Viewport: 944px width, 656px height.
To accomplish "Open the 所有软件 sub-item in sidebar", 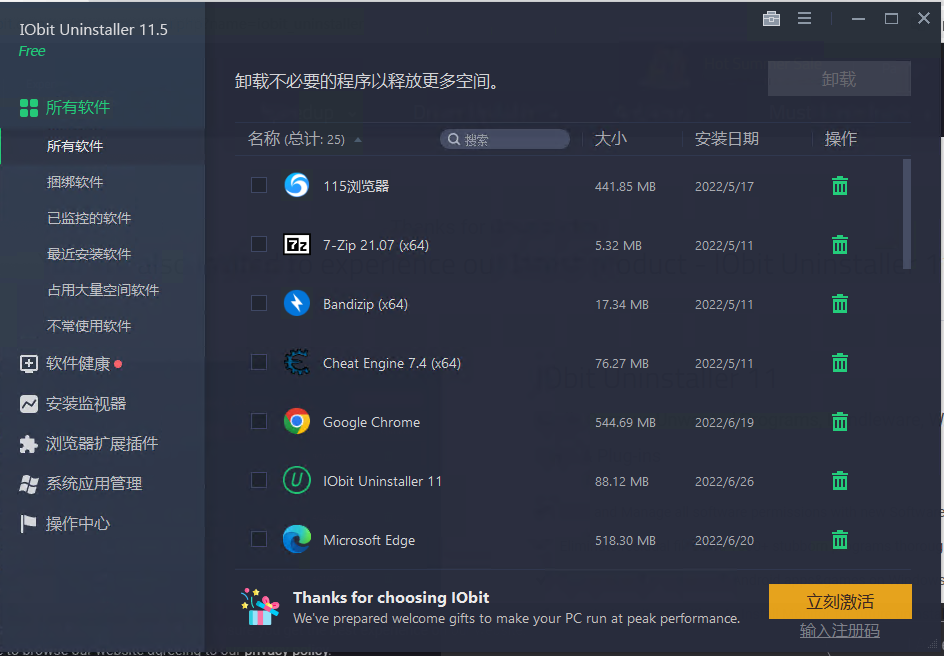I will [x=75, y=146].
